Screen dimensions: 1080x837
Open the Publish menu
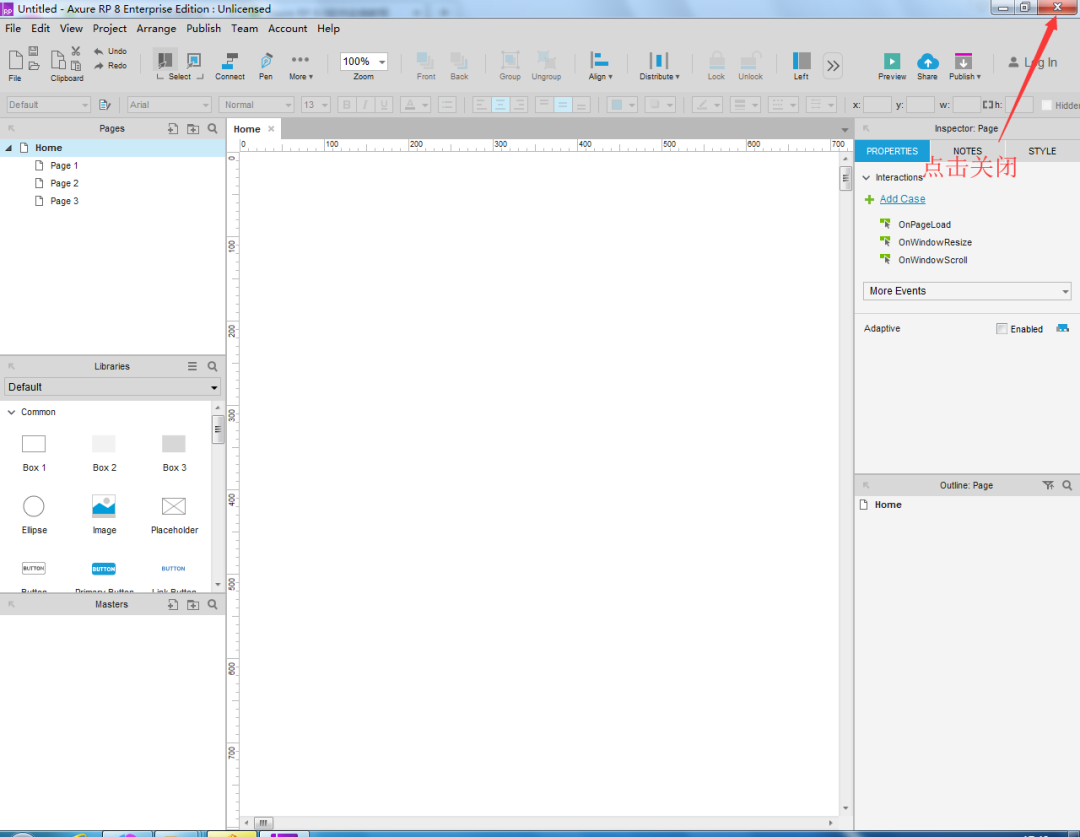pos(203,28)
